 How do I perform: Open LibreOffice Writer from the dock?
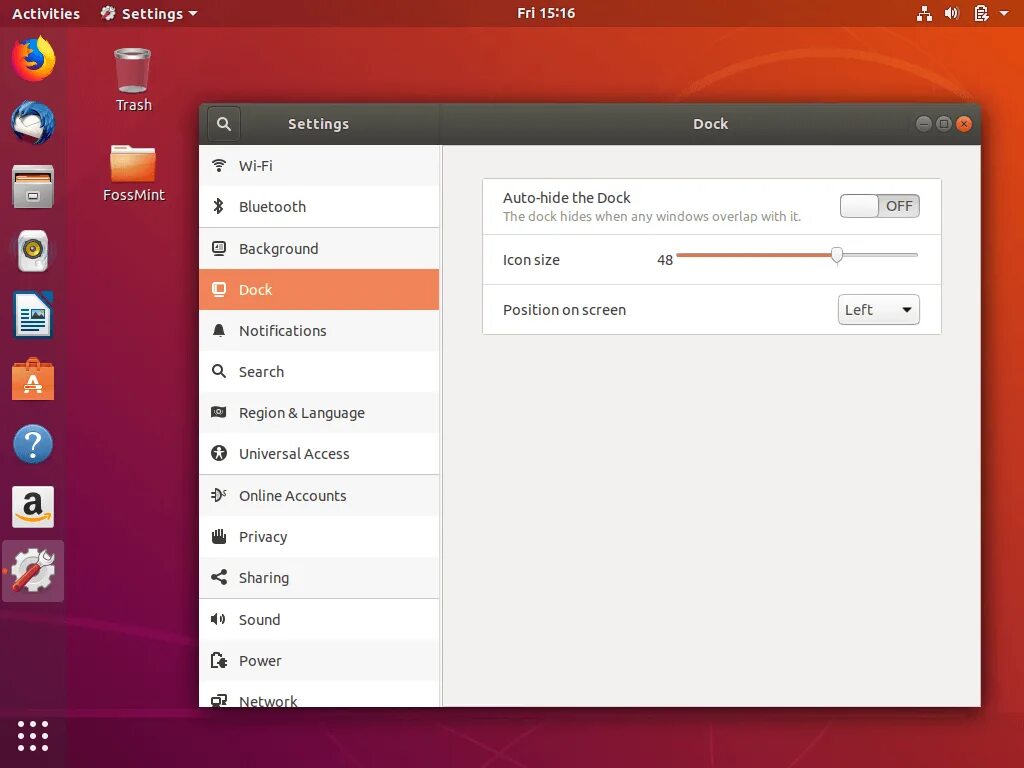[x=33, y=315]
